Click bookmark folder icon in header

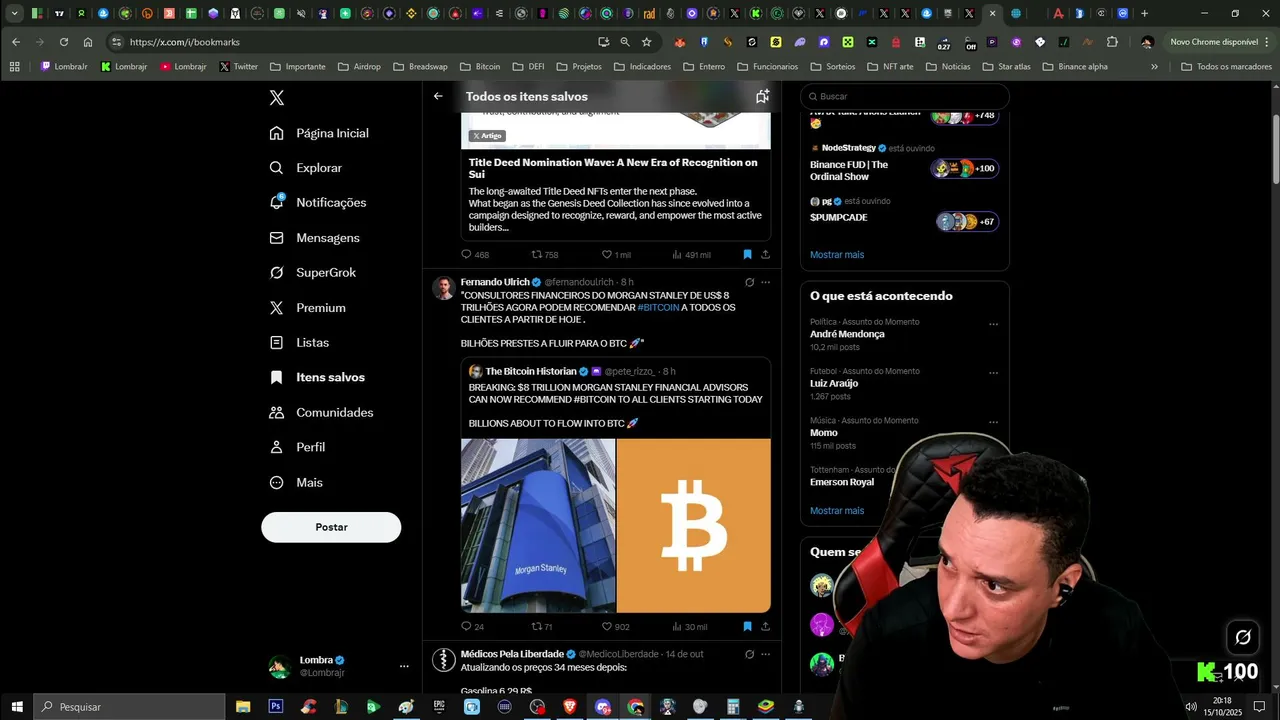[x=762, y=96]
